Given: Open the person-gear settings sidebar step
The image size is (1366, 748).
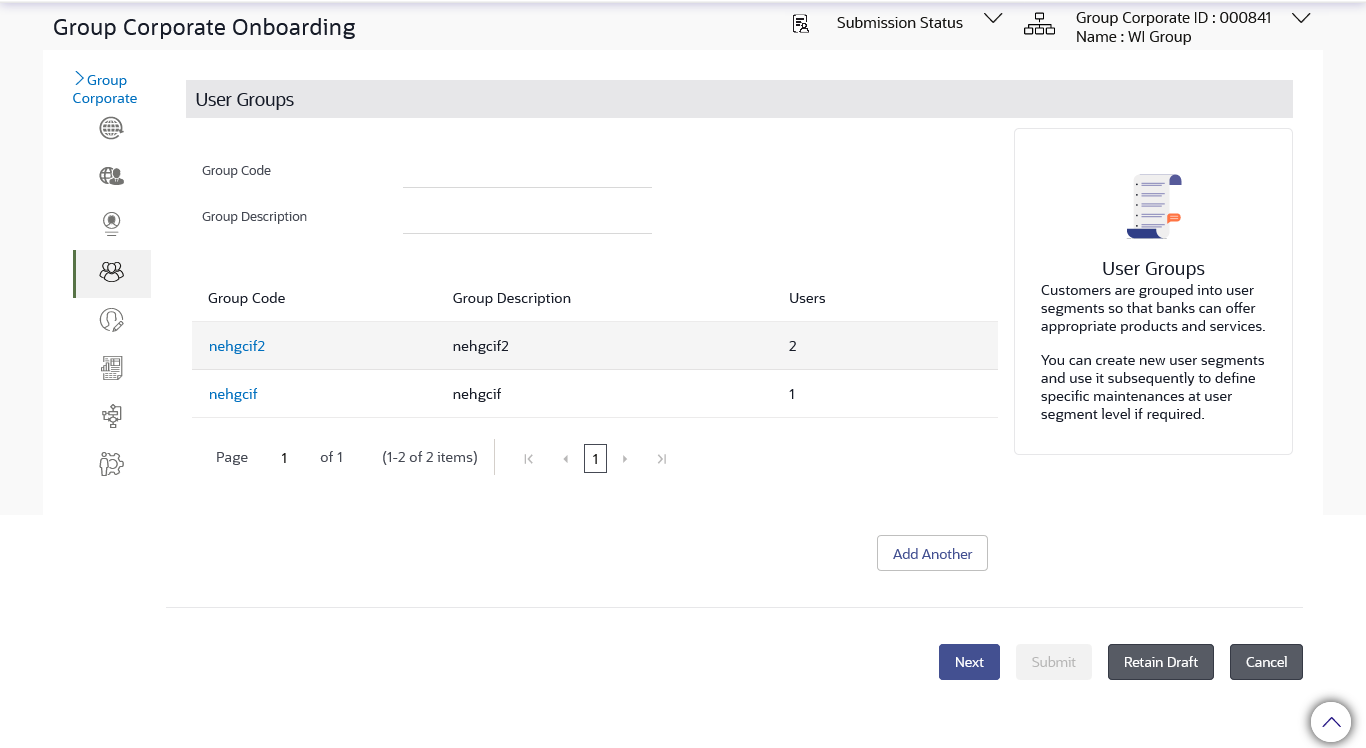Looking at the screenshot, I should coord(111,463).
